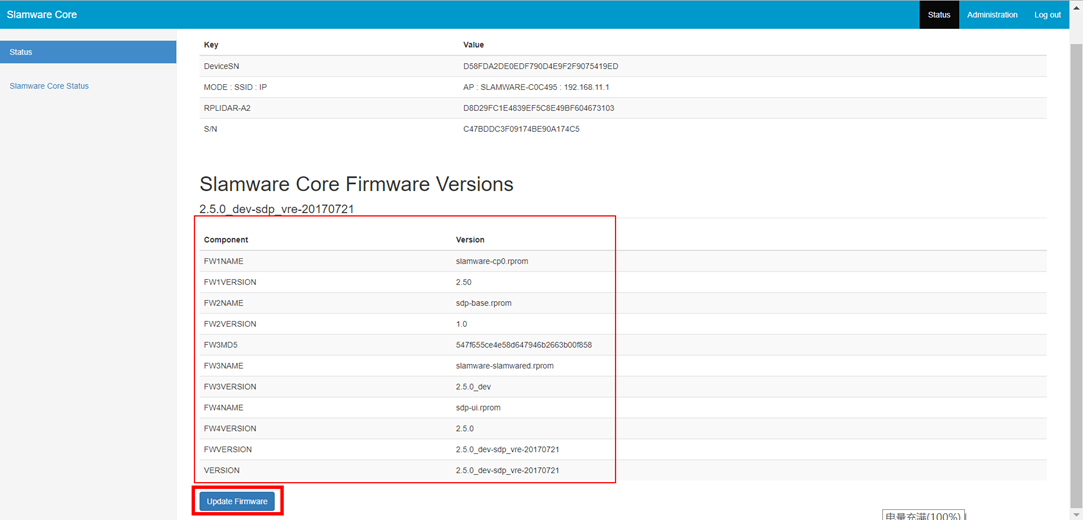Open Slamware Core Status sidebar link
Image resolution: width=1083 pixels, height=520 pixels.
[x=49, y=86]
